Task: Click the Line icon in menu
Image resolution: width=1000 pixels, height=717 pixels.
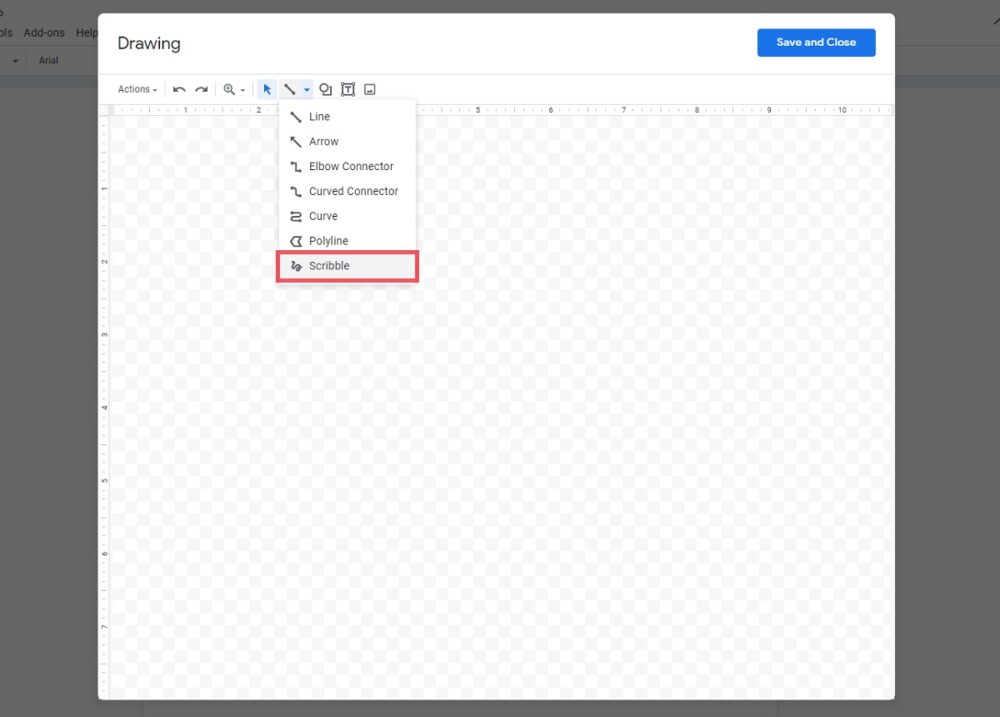Action: (x=296, y=117)
